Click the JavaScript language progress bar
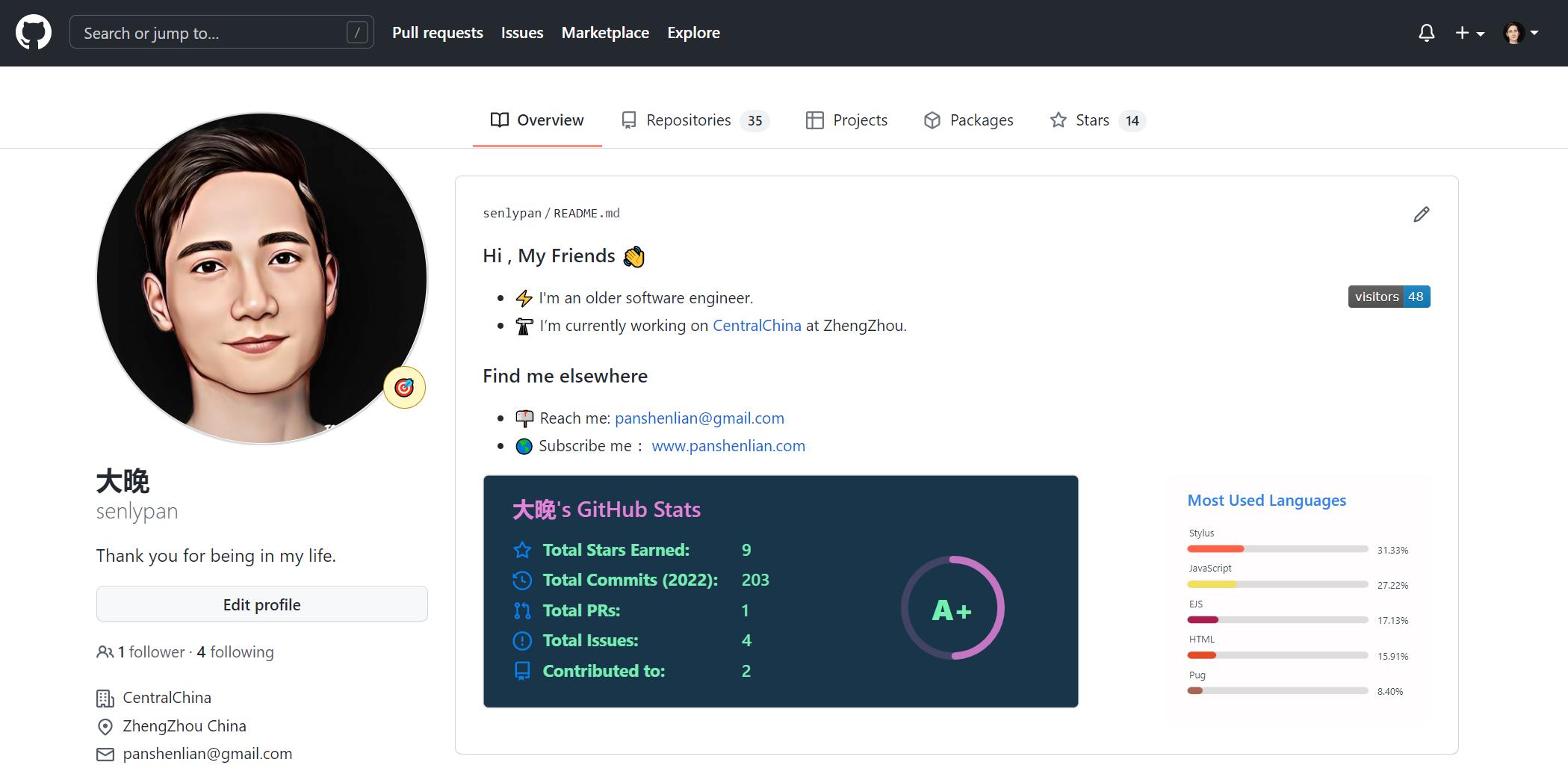This screenshot has width=1568, height=774. pos(1277,584)
